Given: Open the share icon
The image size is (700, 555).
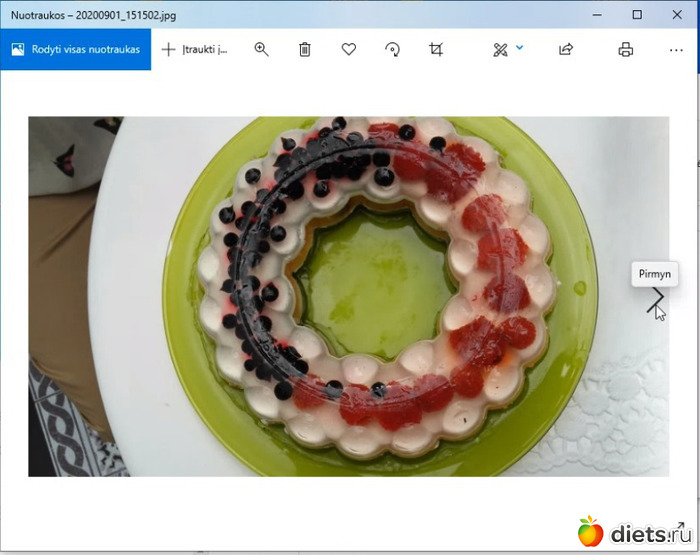Looking at the screenshot, I should point(566,49).
